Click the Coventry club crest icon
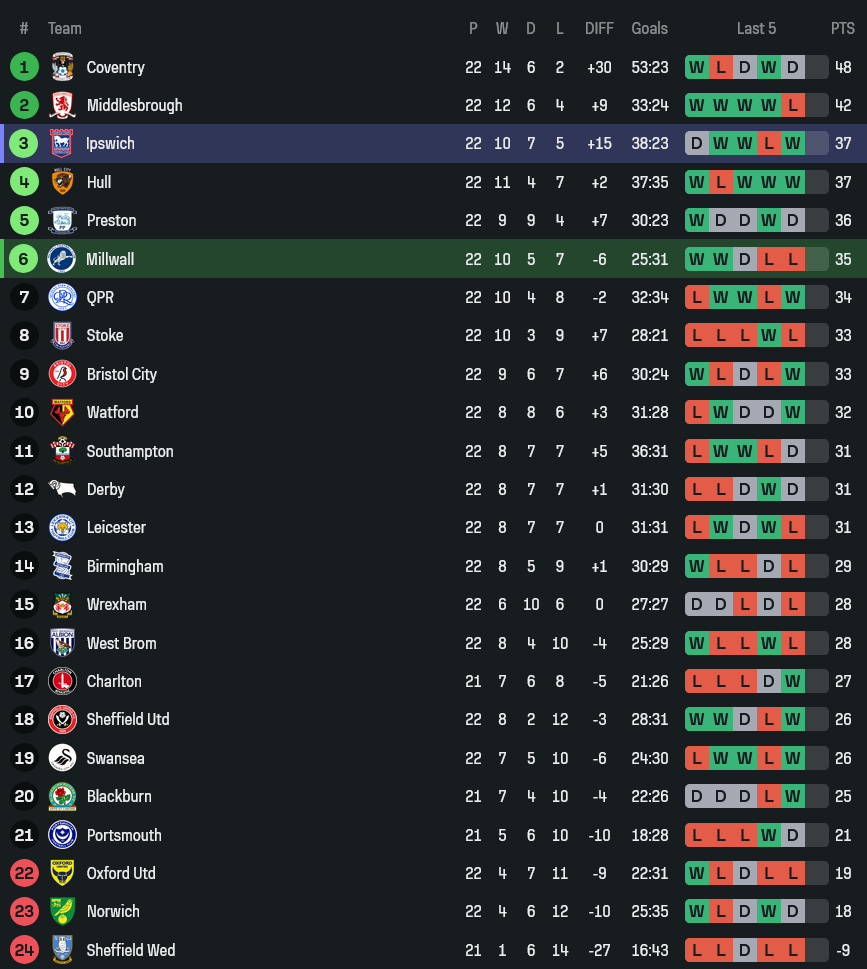Image resolution: width=867 pixels, height=969 pixels. click(62, 67)
